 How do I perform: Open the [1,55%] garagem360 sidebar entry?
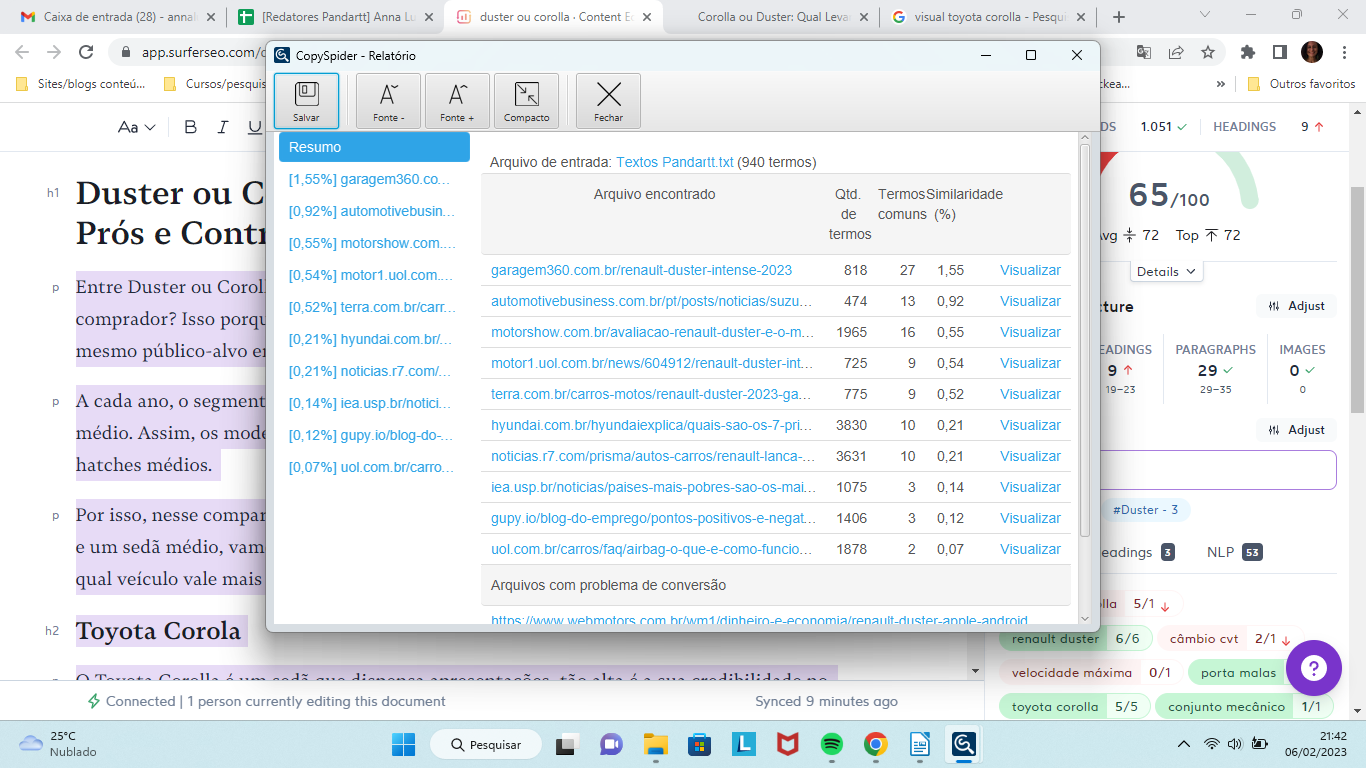(370, 179)
